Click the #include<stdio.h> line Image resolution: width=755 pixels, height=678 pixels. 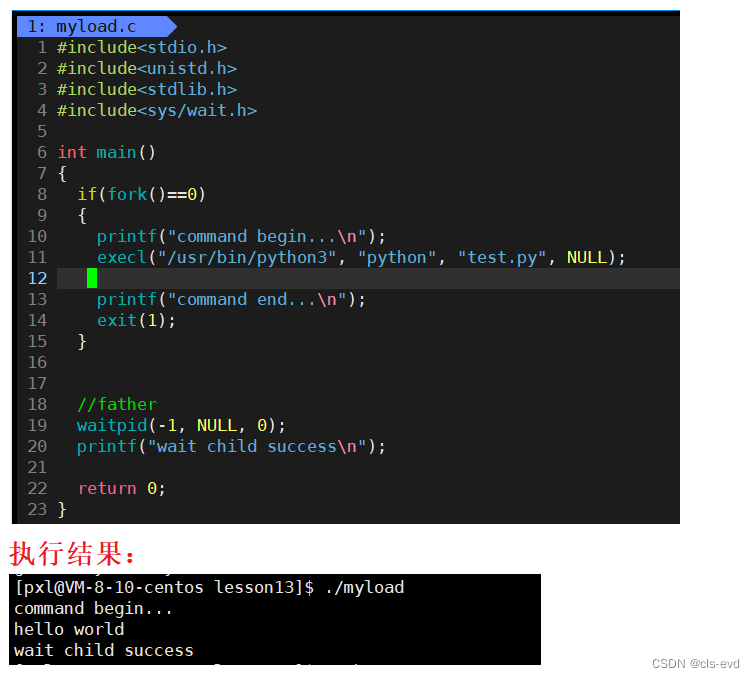coord(142,47)
